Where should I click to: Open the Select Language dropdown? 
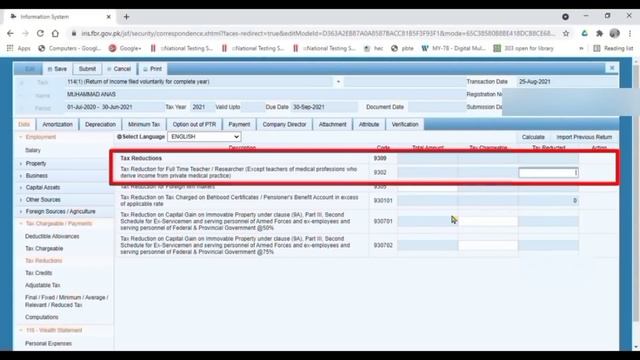point(204,137)
